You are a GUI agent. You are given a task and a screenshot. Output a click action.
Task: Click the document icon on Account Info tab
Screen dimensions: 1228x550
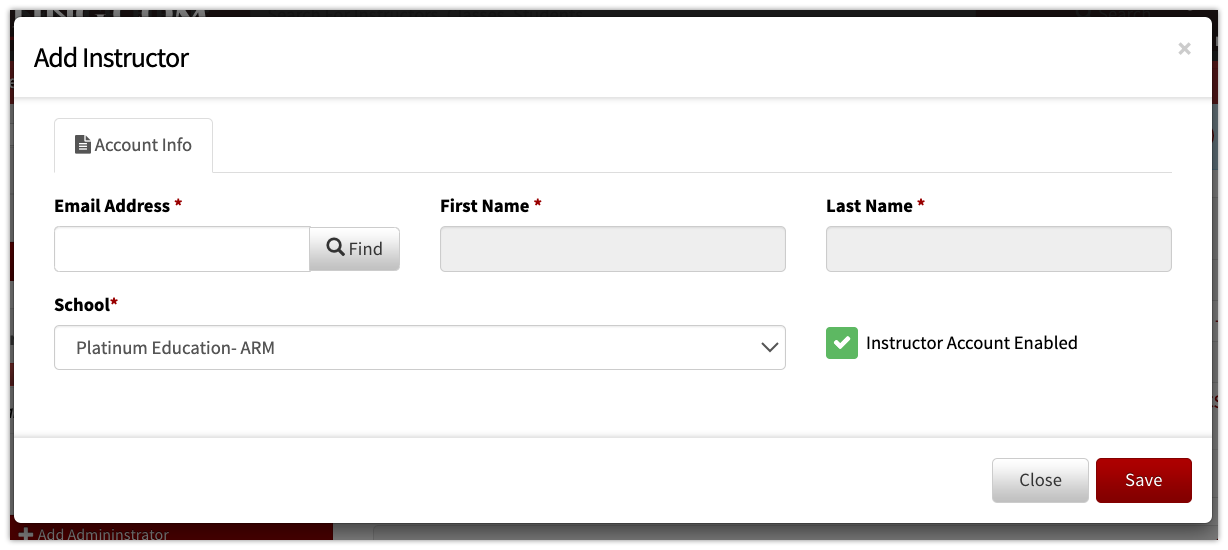click(x=83, y=145)
